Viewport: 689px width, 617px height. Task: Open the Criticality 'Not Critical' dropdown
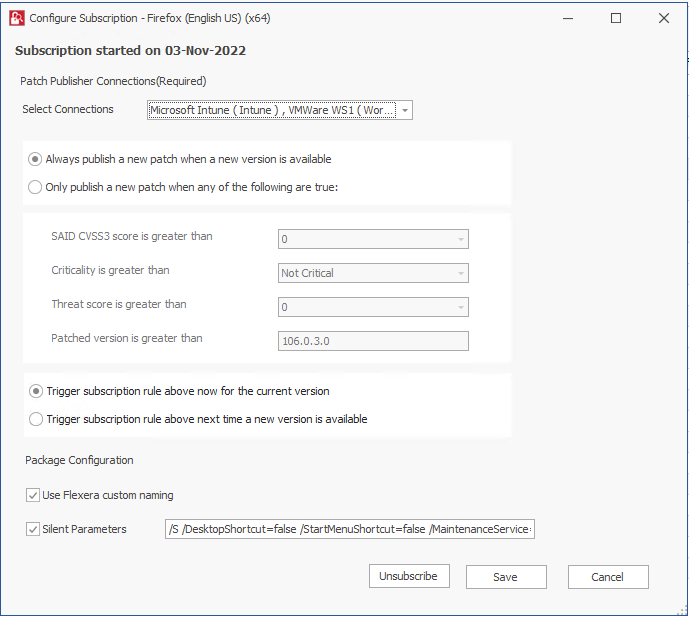click(x=461, y=273)
